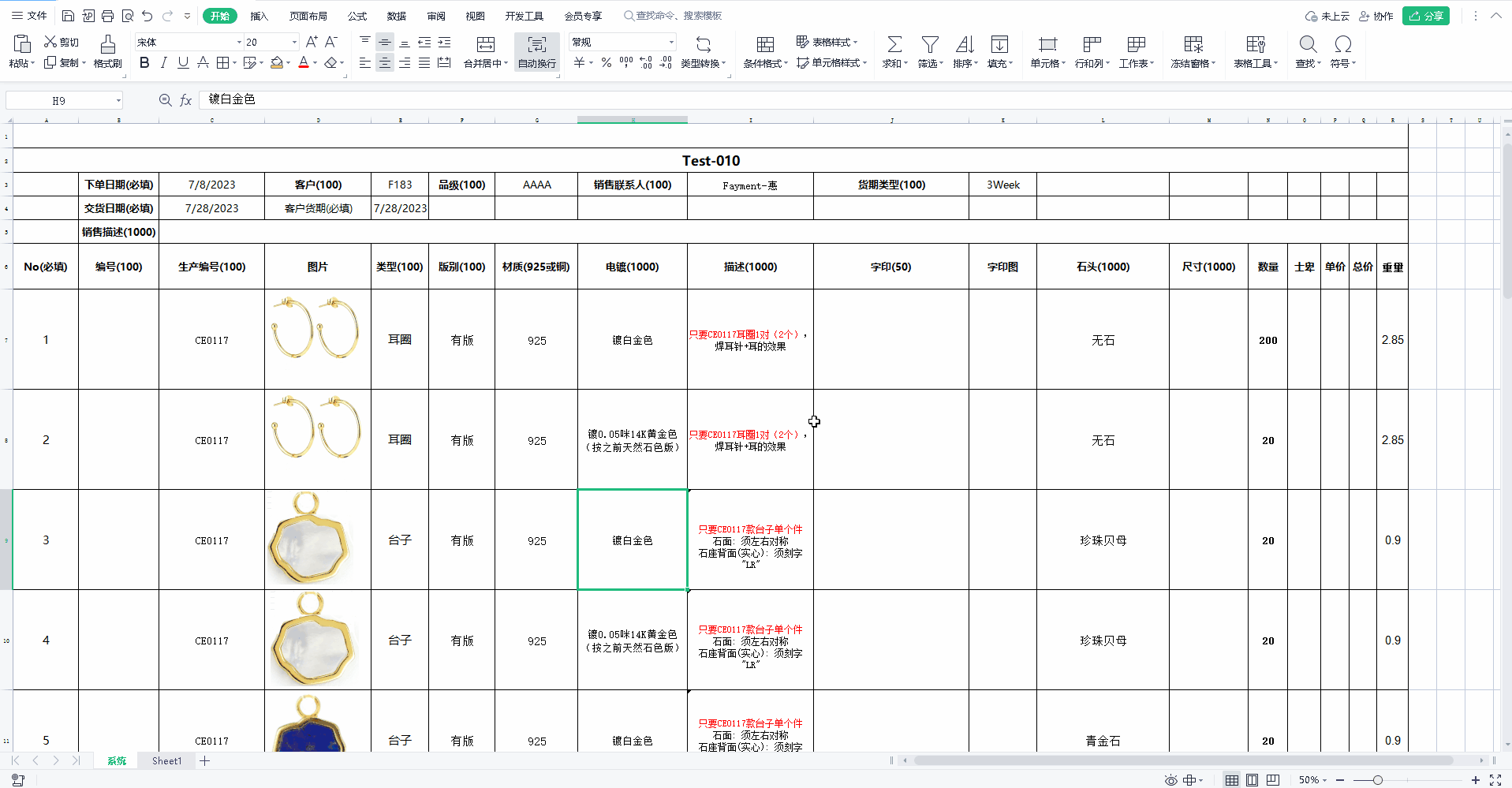The height and width of the screenshot is (788, 1512).
Task: Open the font name dropdown (宋体)
Action: pyautogui.click(x=239, y=43)
